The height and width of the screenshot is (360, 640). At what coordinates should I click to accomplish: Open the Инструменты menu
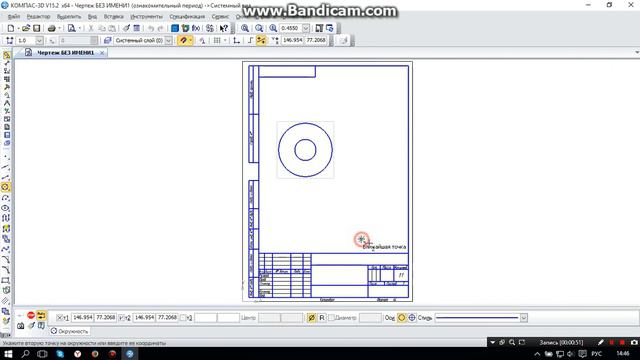(x=147, y=16)
